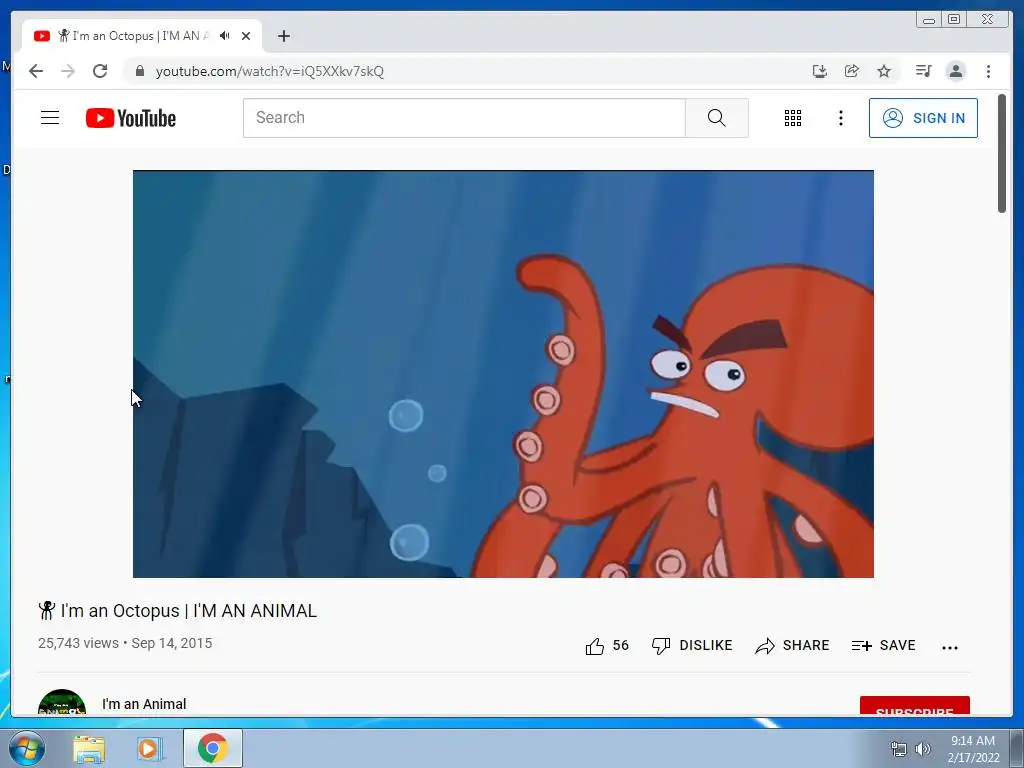This screenshot has height=768, width=1024.
Task: Launch Windows Media Player from taskbar
Action: click(x=149, y=748)
